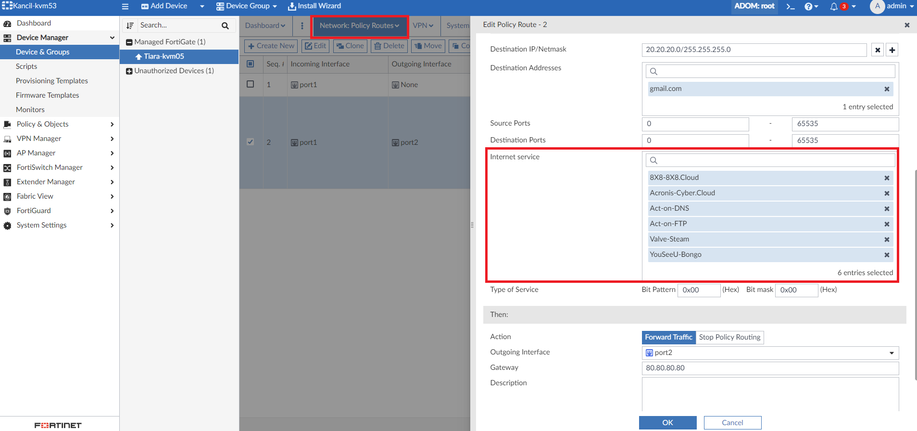Click the device Search field
Image resolution: width=917 pixels, height=431 pixels.
click(x=178, y=26)
